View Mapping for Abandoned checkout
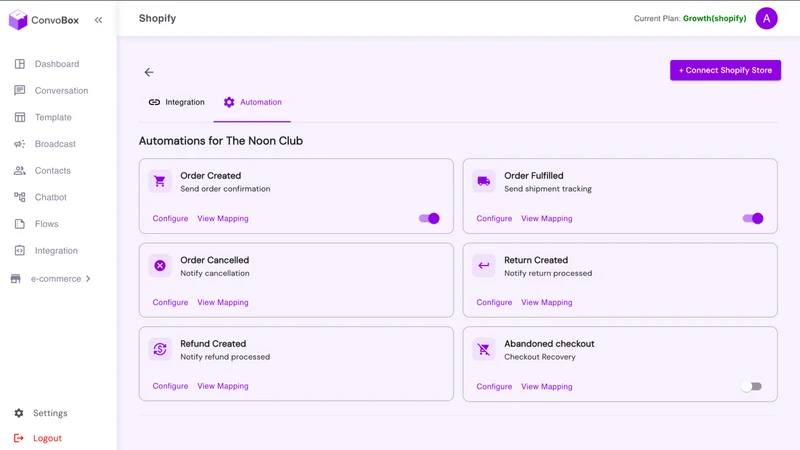 547,386
